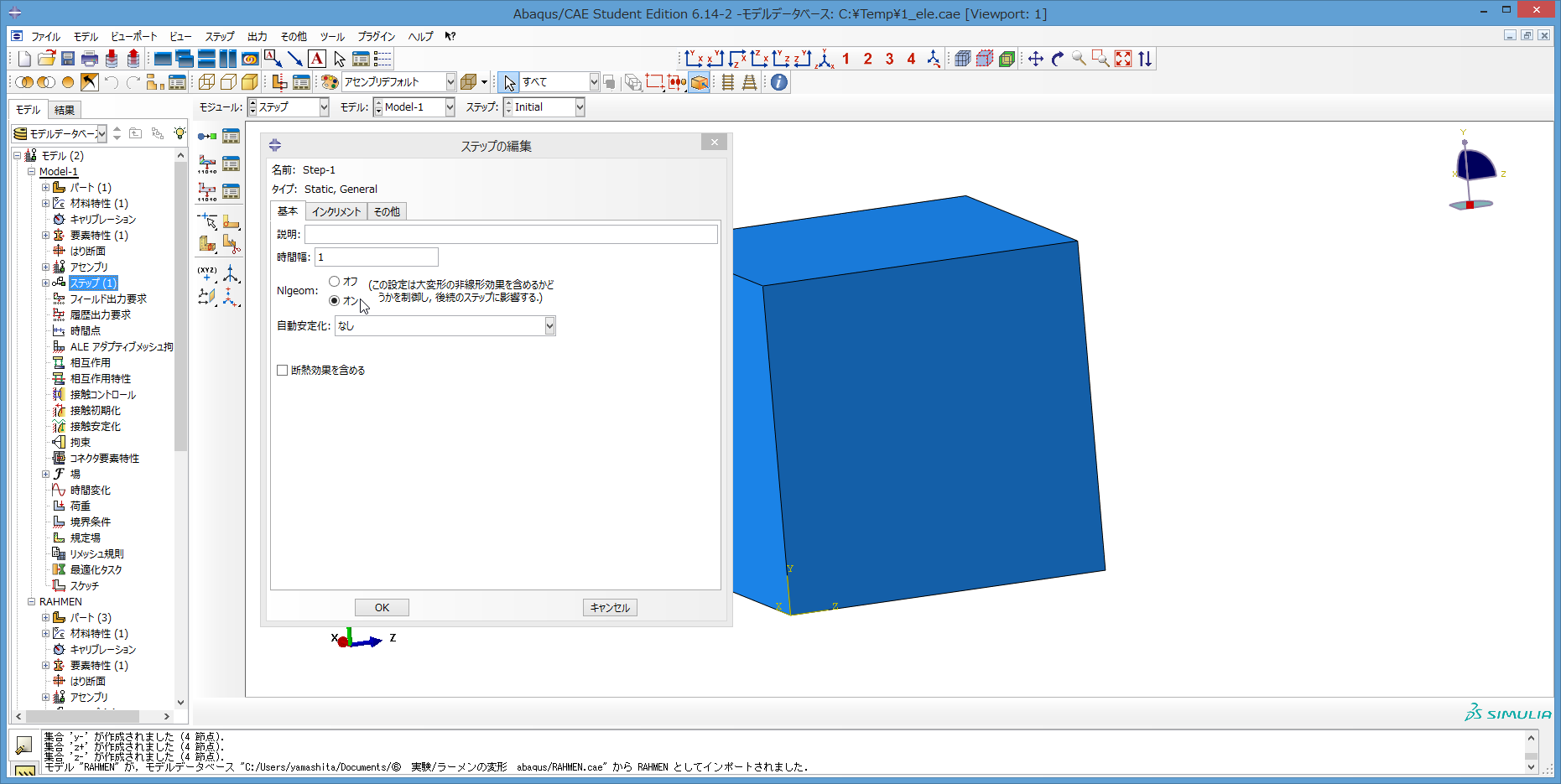
Task: Click the Create Step icon in toolbox
Action: click(x=207, y=136)
